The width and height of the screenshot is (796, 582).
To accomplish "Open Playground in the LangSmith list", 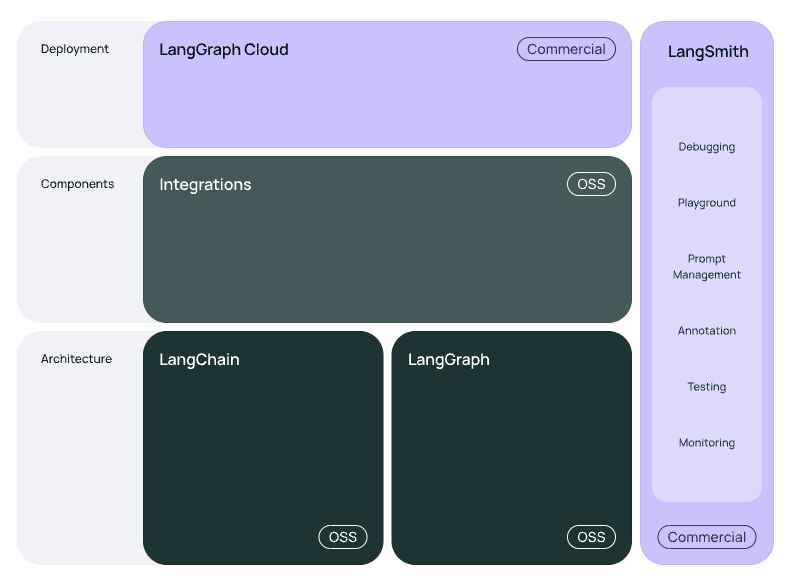I will pyautogui.click(x=706, y=203).
